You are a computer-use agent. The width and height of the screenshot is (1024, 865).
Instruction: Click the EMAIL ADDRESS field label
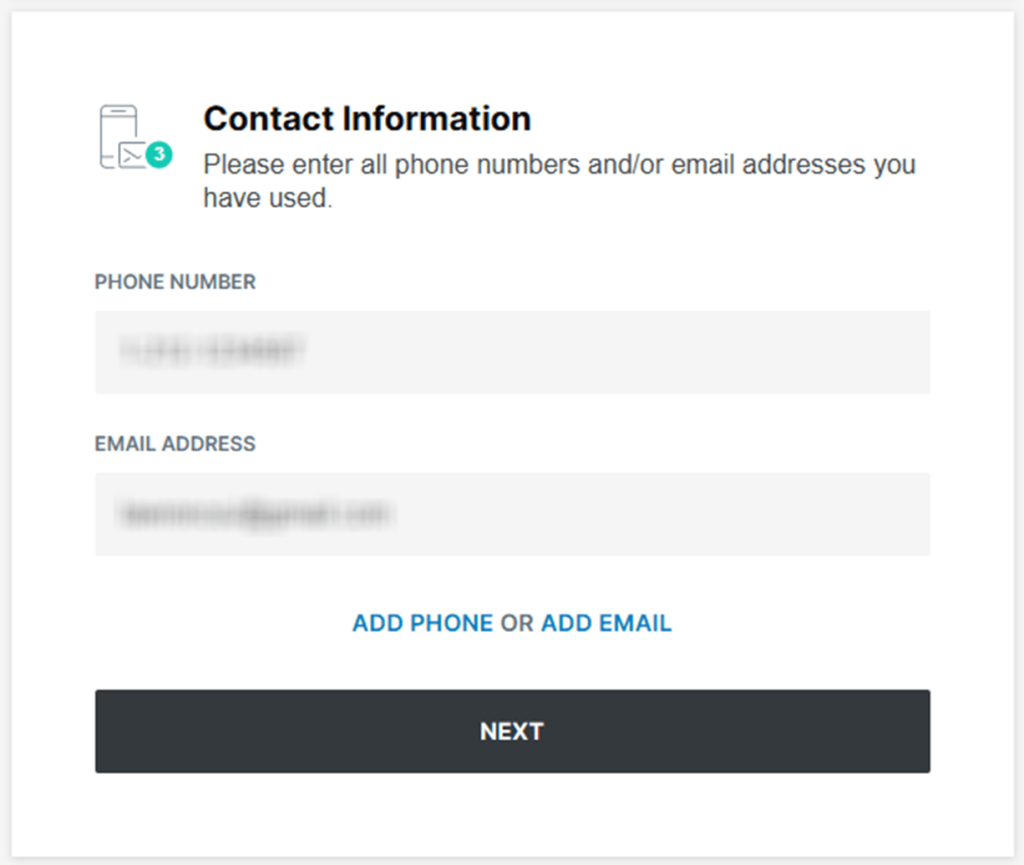pos(175,444)
